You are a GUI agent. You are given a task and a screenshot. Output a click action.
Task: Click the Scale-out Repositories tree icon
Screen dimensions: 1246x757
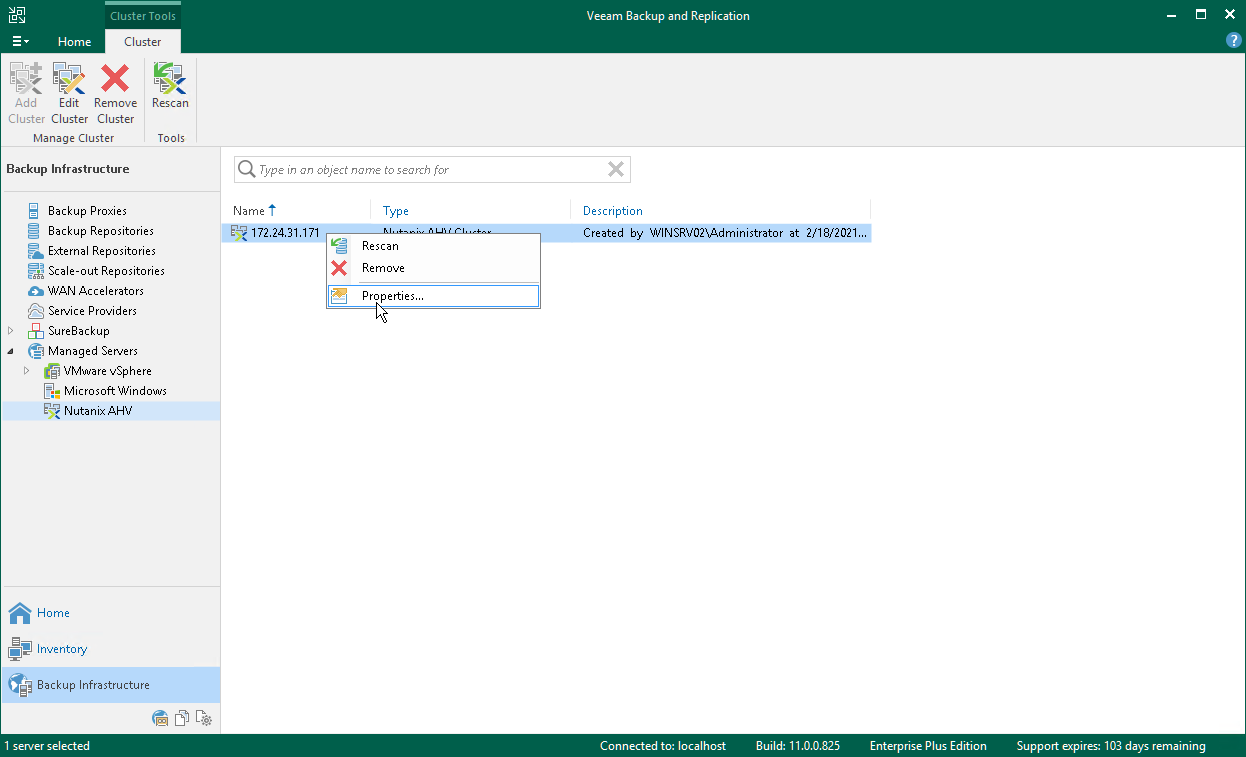tap(36, 271)
